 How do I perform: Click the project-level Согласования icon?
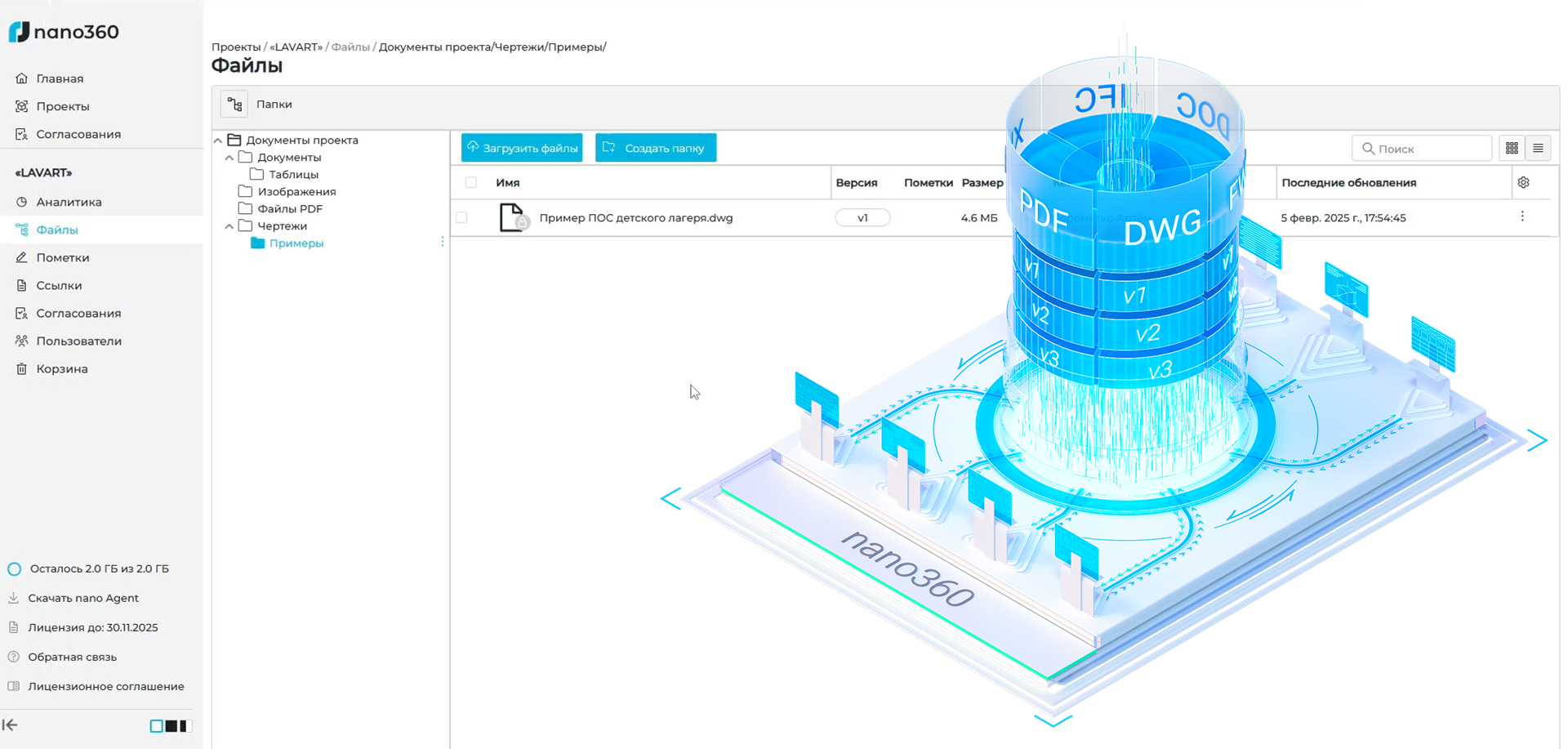tap(22, 313)
